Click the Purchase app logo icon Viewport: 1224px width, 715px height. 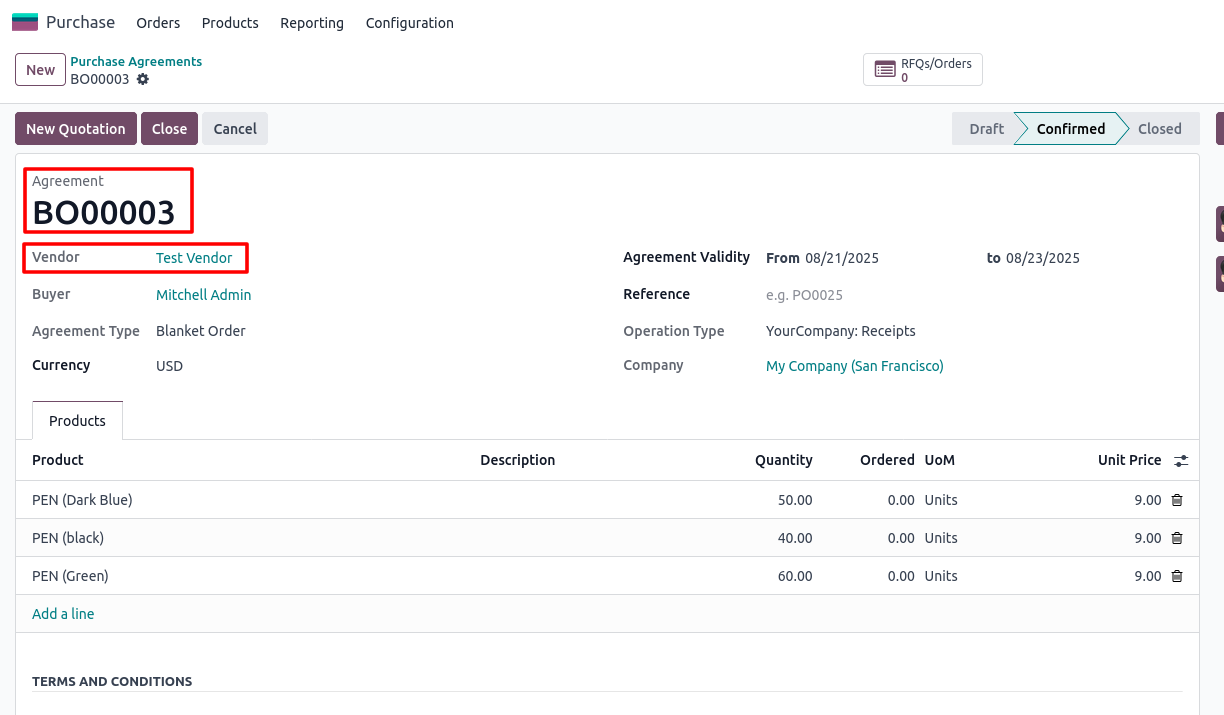tap(24, 21)
